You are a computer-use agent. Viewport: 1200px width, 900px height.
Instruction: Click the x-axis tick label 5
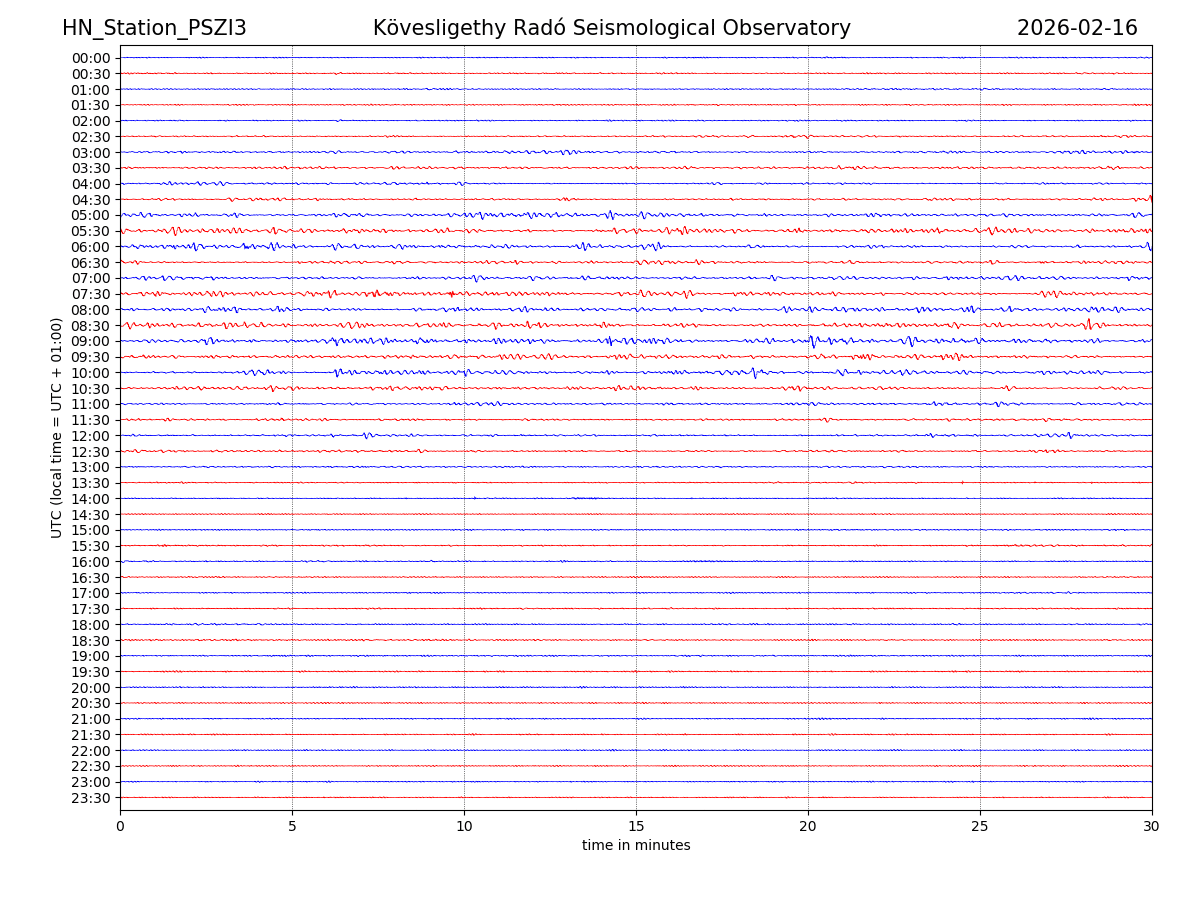[x=292, y=827]
